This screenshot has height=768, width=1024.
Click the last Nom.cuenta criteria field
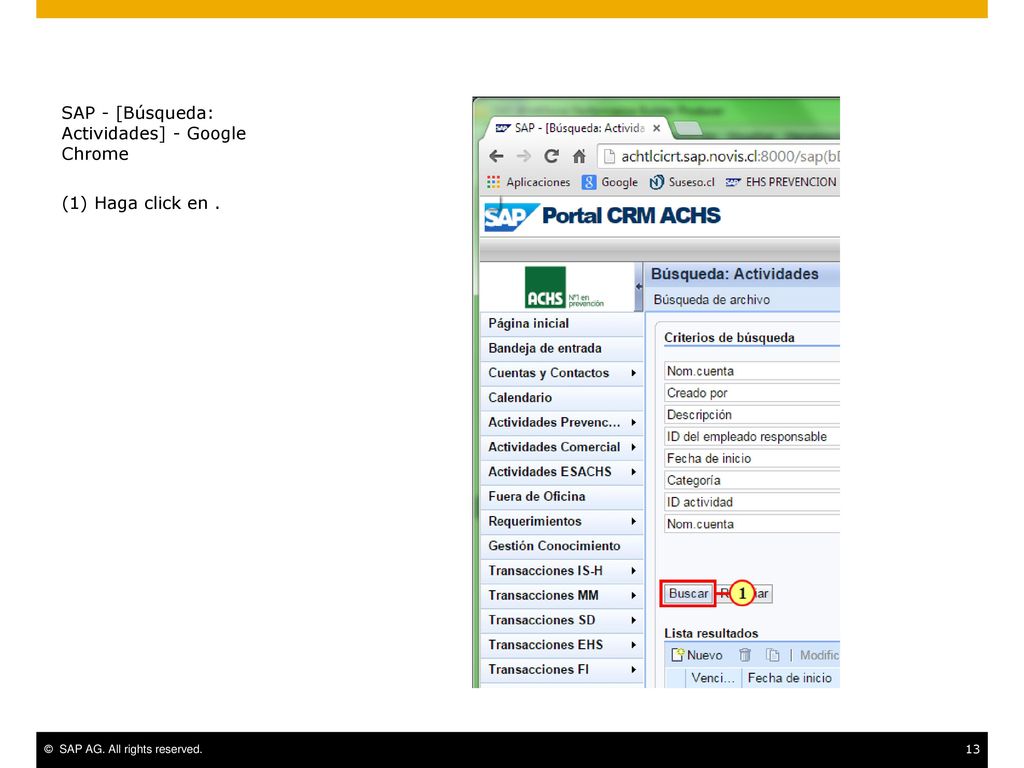pos(752,524)
